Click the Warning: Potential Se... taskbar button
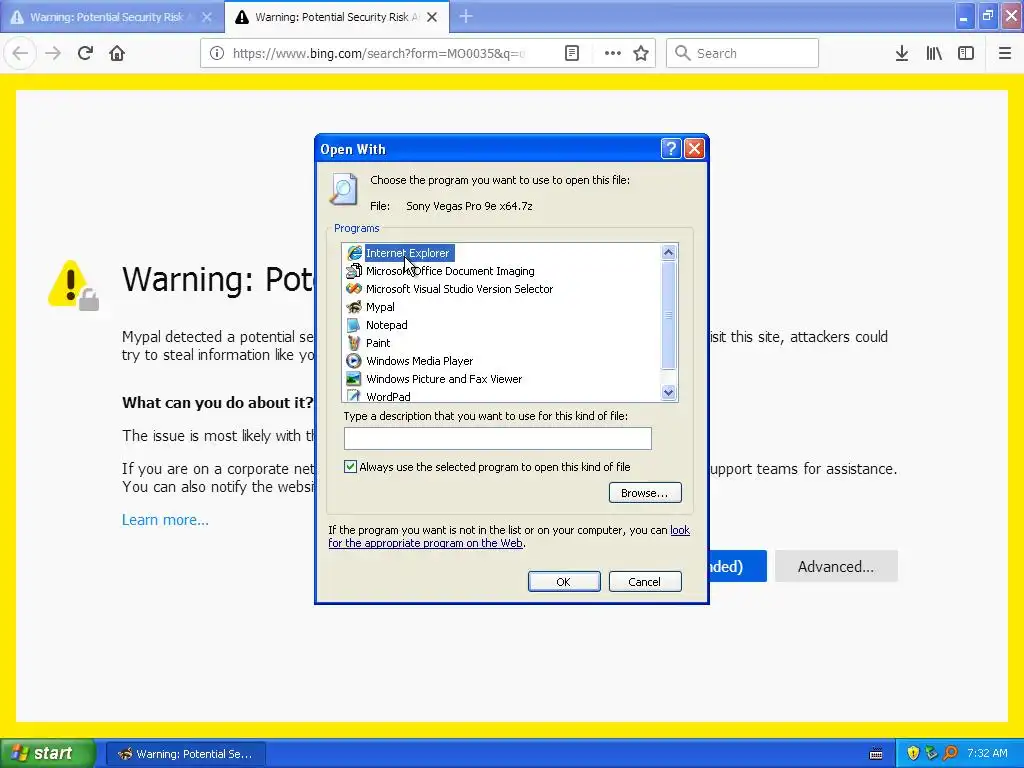1024x768 pixels. coord(185,754)
